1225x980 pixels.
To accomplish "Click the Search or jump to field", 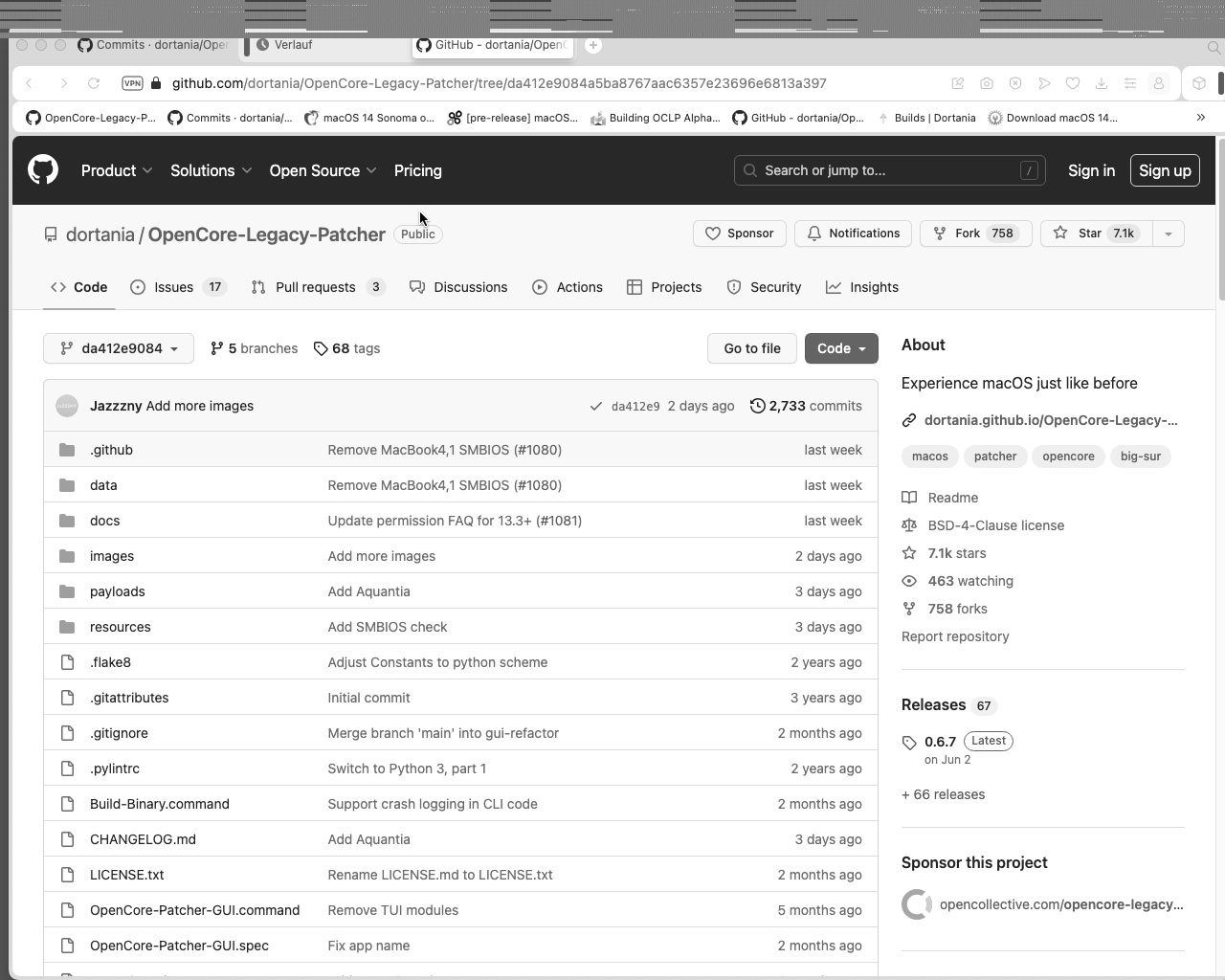I will click(x=890, y=170).
